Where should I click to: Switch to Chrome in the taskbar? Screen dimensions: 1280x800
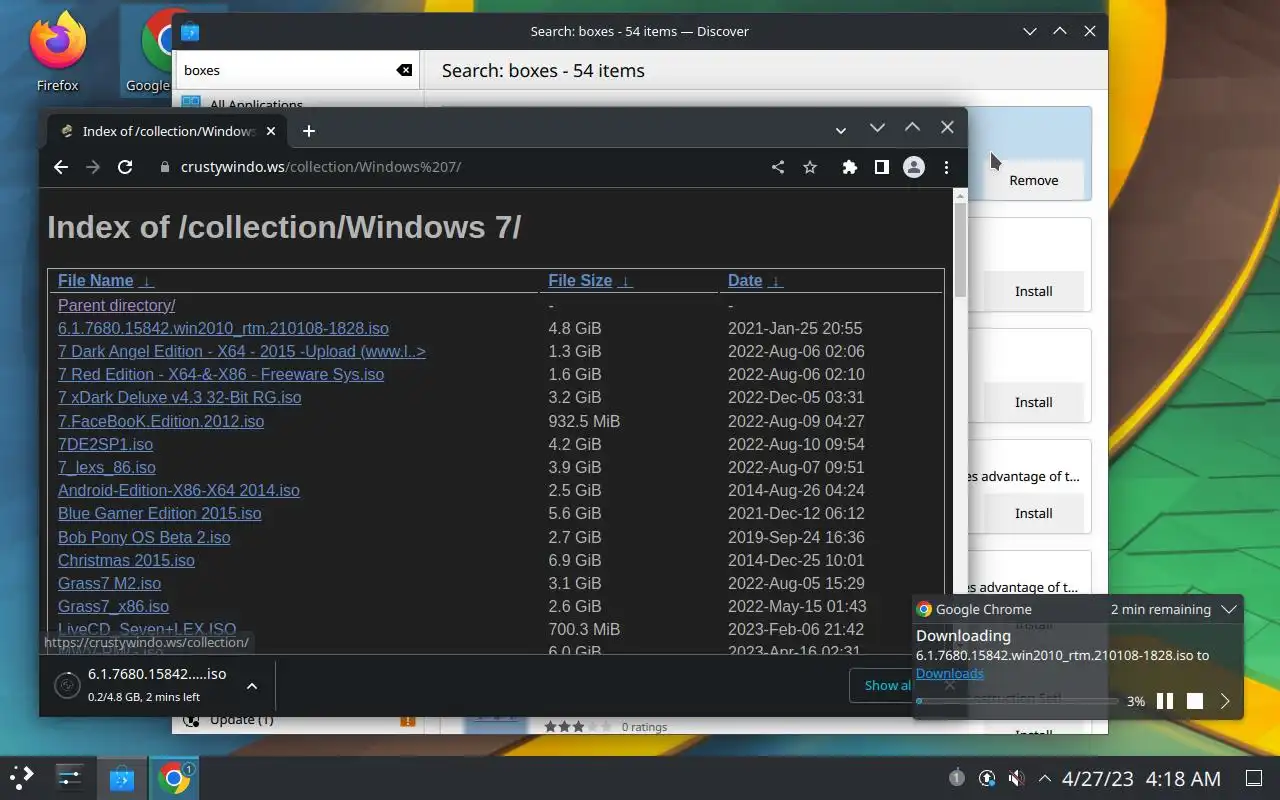coord(174,777)
